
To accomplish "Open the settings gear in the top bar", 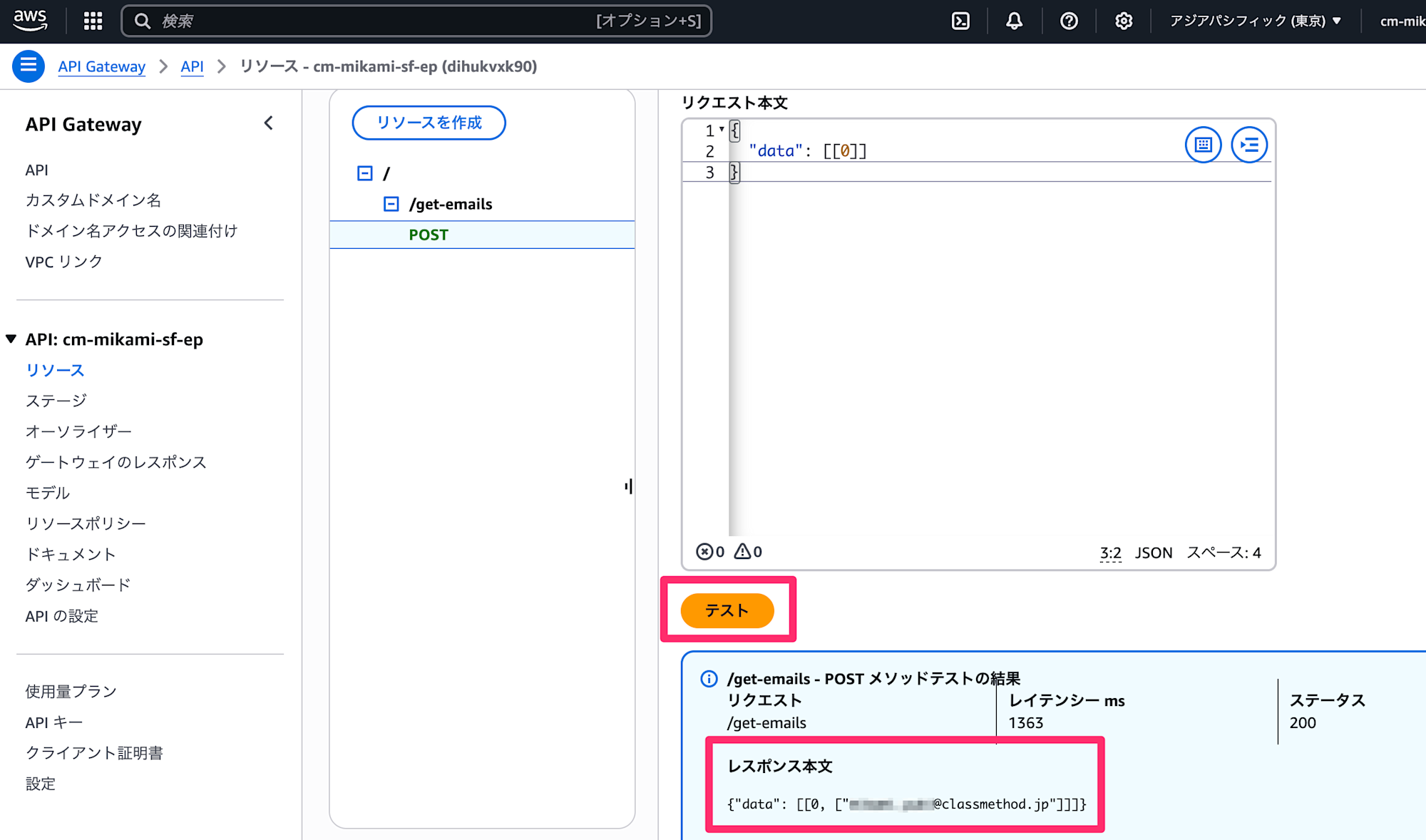I will 1124,21.
